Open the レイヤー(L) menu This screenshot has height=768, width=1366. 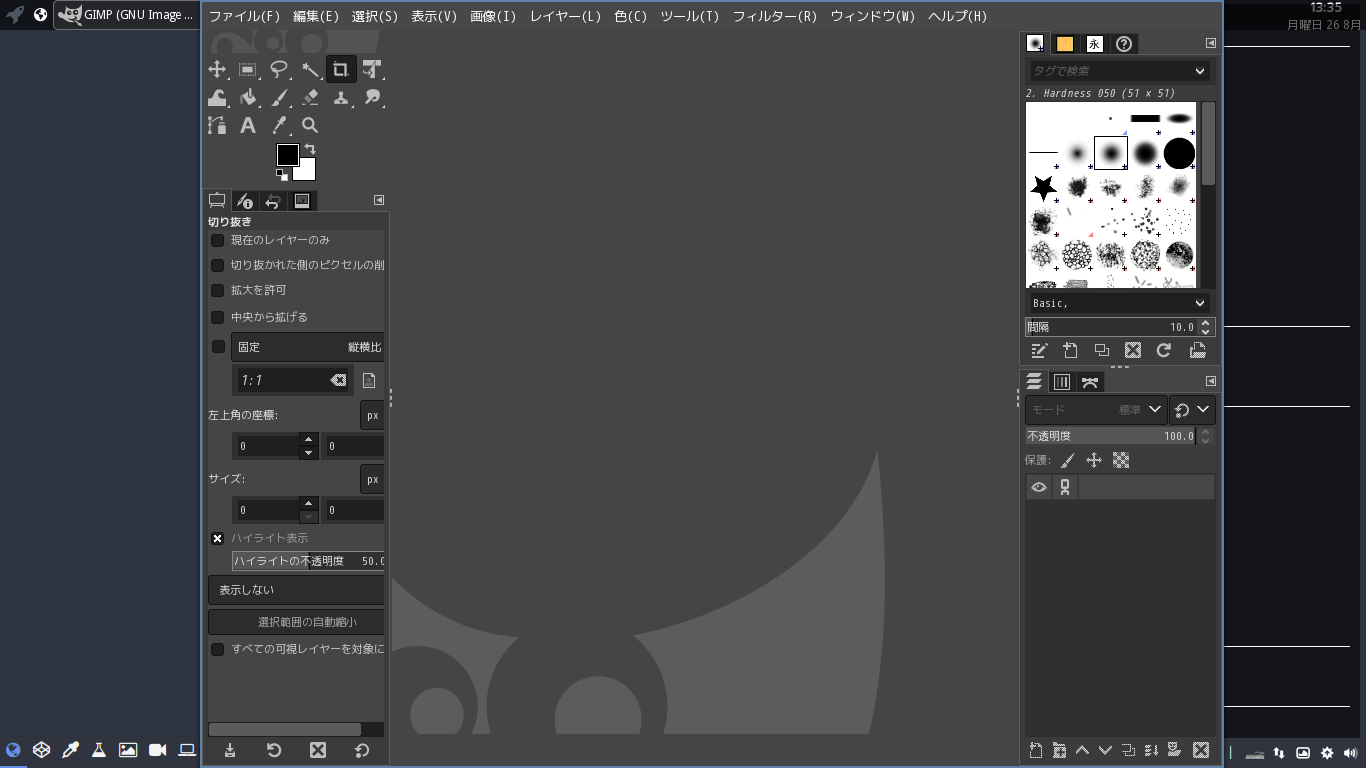(565, 16)
